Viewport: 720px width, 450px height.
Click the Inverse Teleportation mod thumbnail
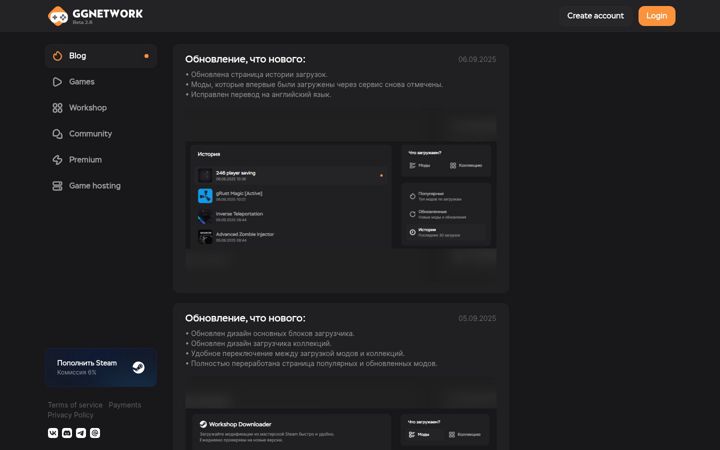[x=205, y=216]
